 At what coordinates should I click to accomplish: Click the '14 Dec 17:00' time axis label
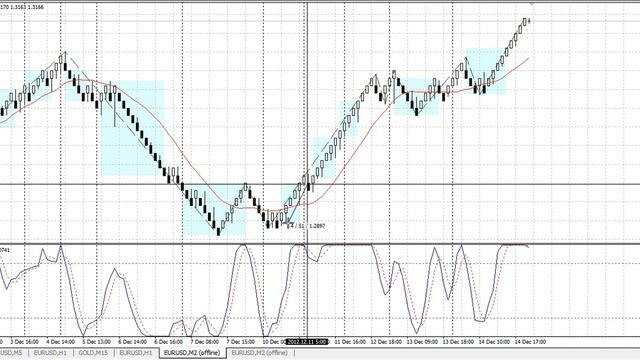pyautogui.click(x=530, y=342)
